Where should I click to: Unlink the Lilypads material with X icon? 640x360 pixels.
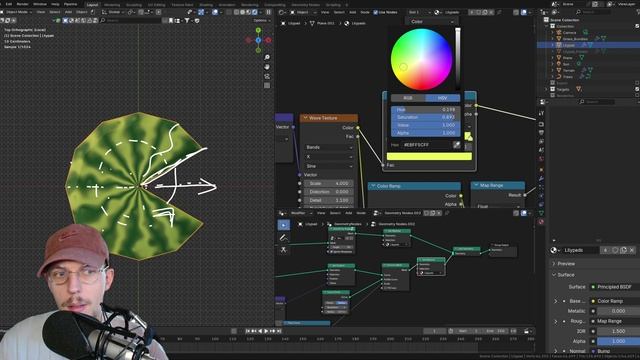tap(632, 250)
